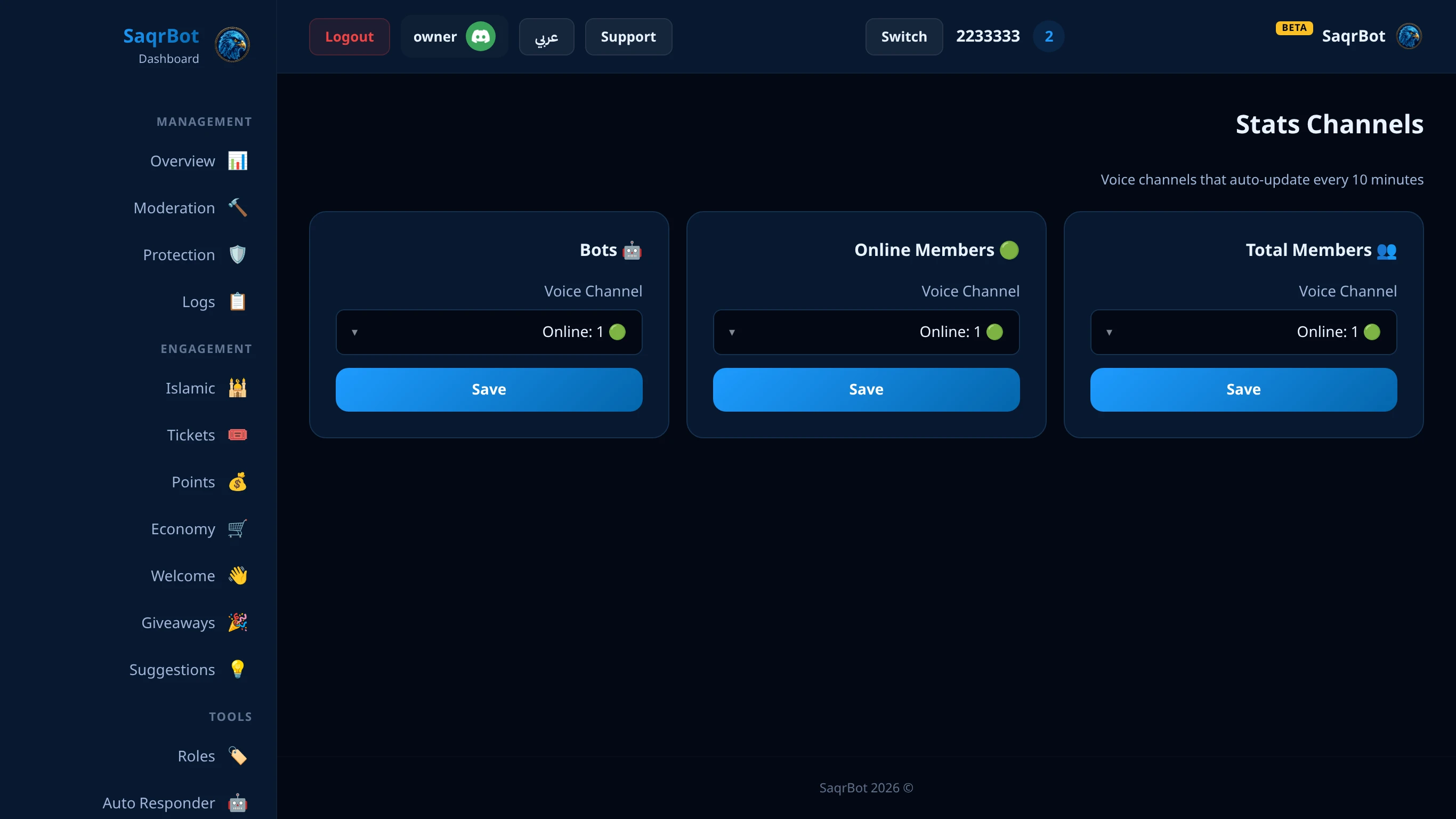Click the Switch server button
1456x819 pixels.
[904, 37]
